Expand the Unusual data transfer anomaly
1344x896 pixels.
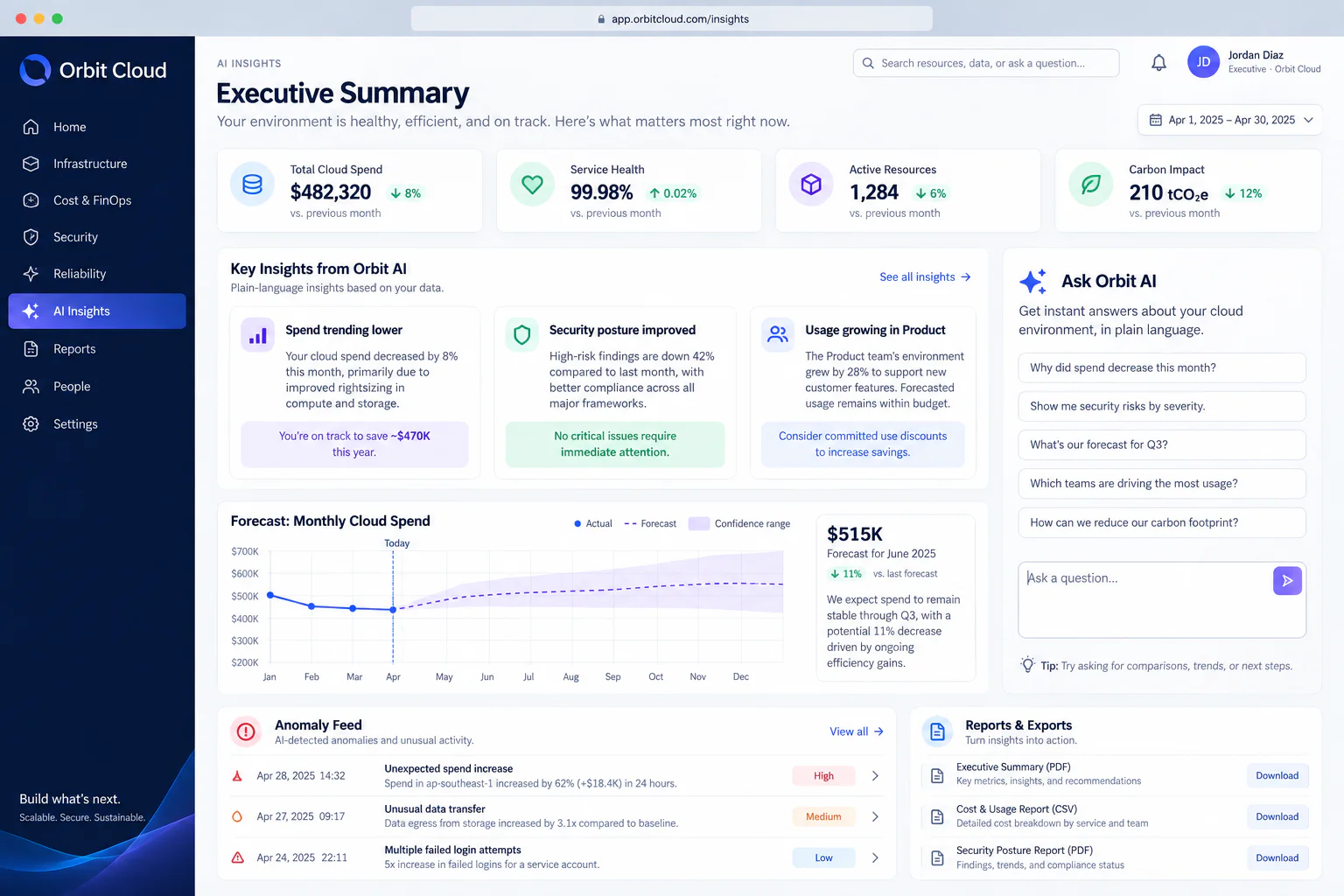point(875,816)
